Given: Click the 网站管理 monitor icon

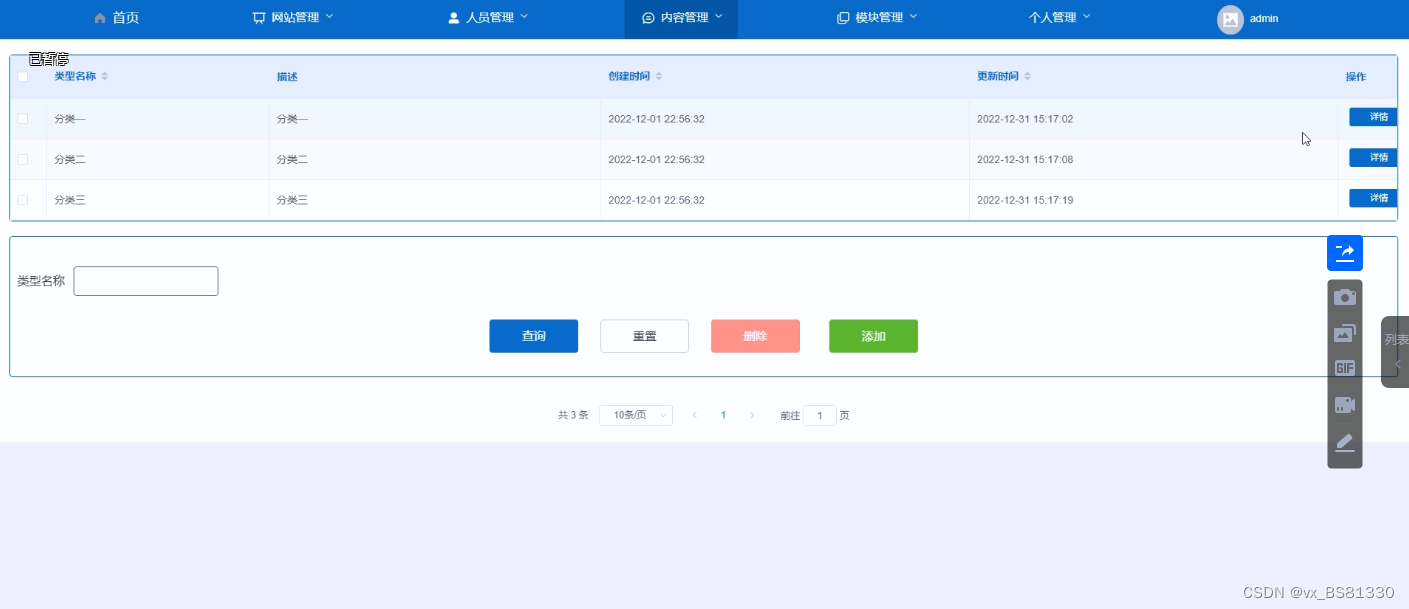Looking at the screenshot, I should pos(259,18).
